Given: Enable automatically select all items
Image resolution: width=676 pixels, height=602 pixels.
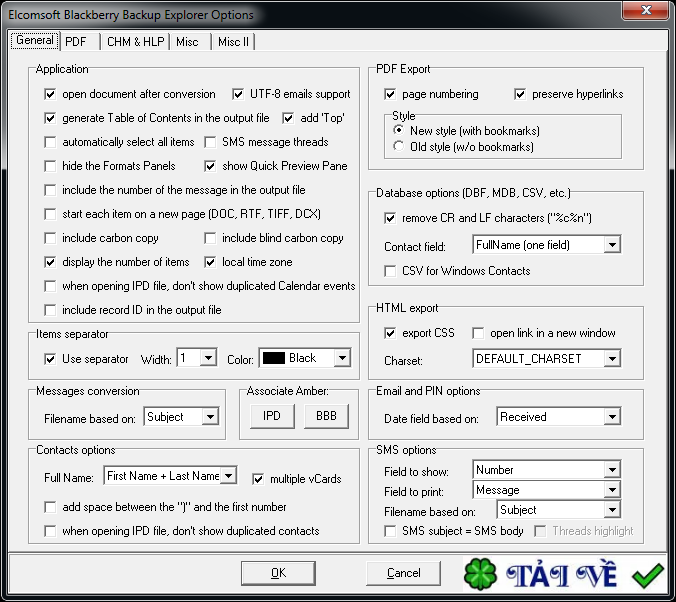Looking at the screenshot, I should [50, 142].
